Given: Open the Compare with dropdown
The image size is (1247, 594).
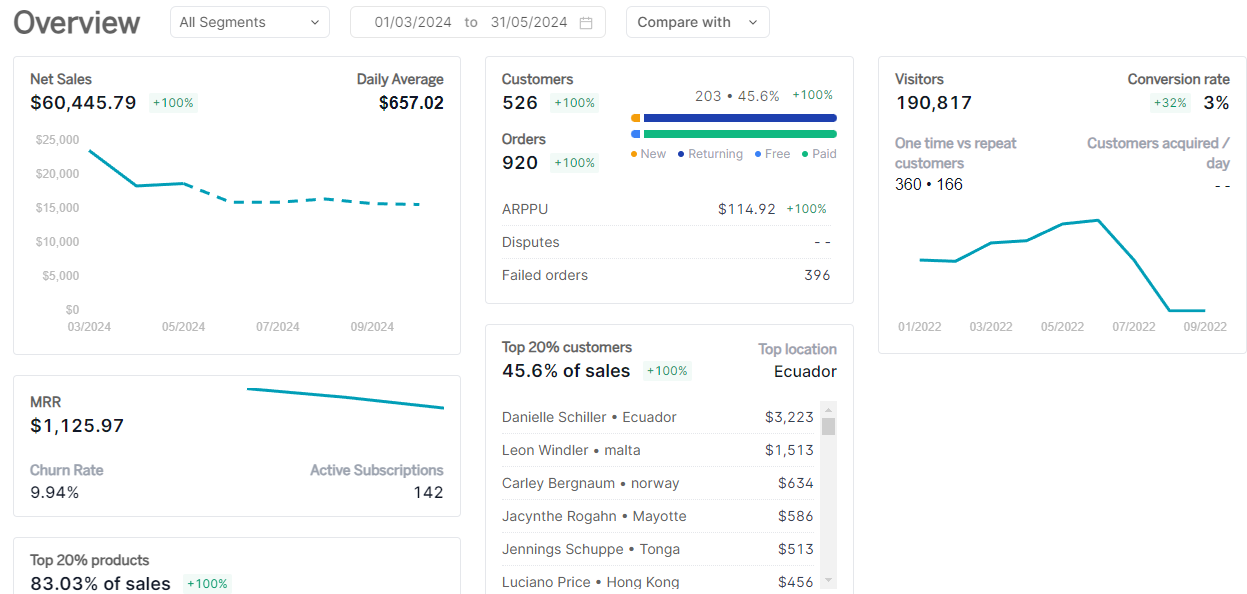Looking at the screenshot, I should click(698, 22).
